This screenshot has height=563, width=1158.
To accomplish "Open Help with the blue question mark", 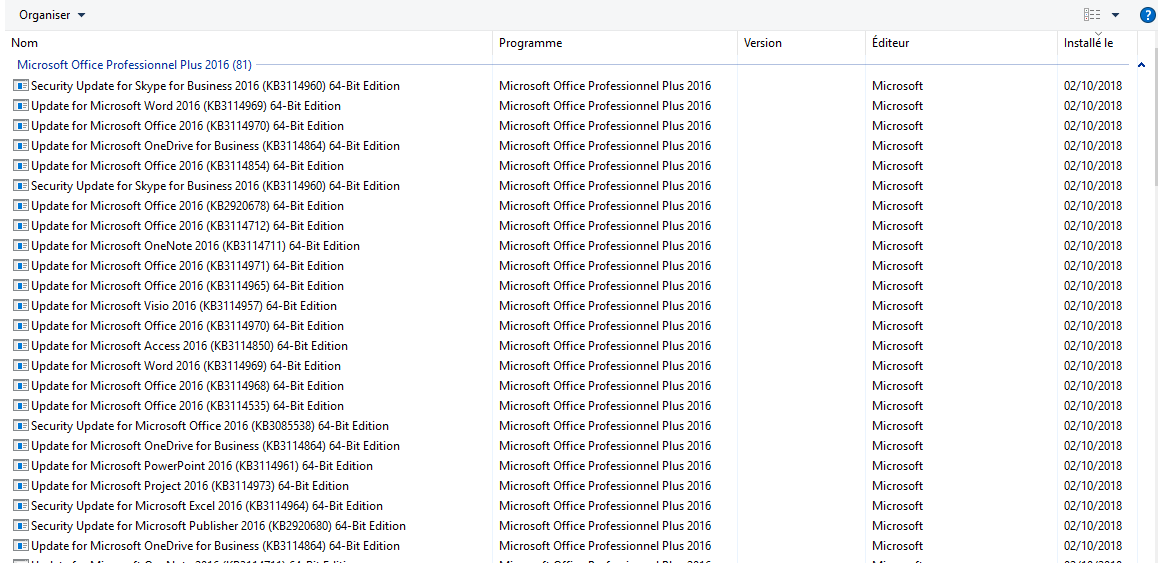I will tap(1146, 15).
